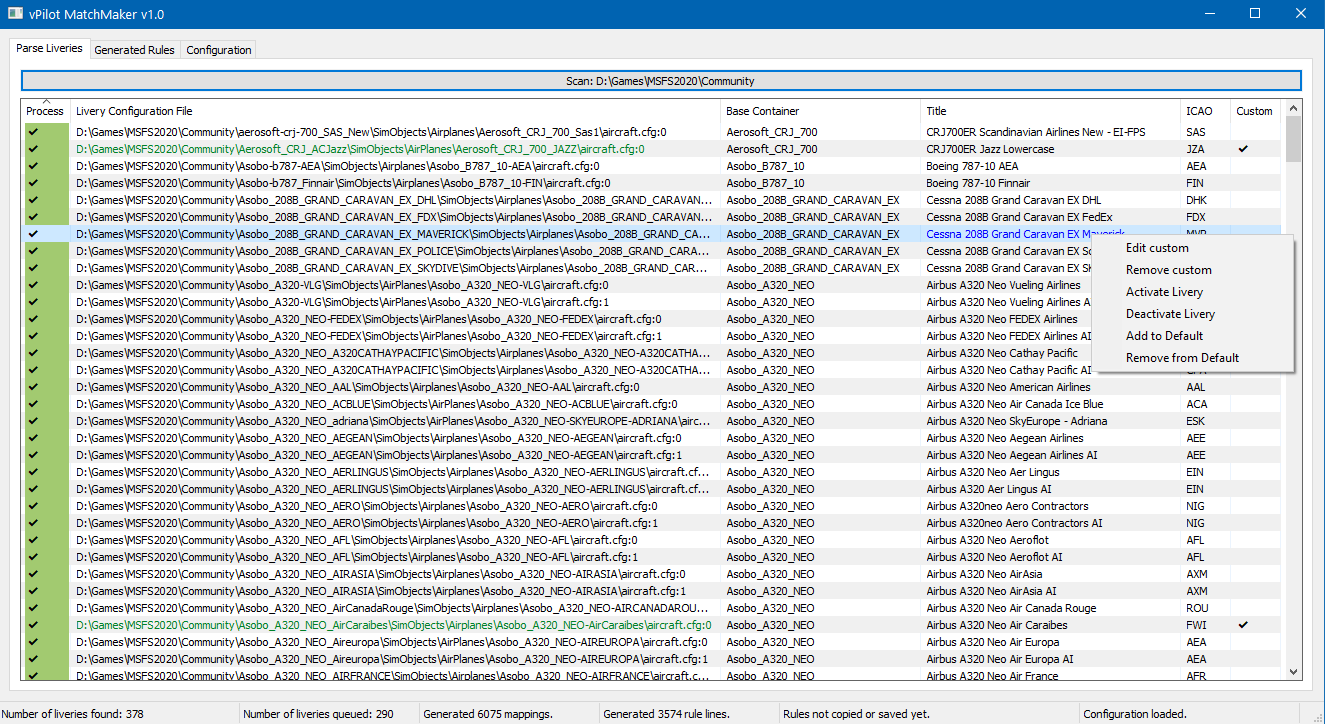Choose Edit custom from context menu
Screen dimensions: 1325x724
coord(1157,248)
